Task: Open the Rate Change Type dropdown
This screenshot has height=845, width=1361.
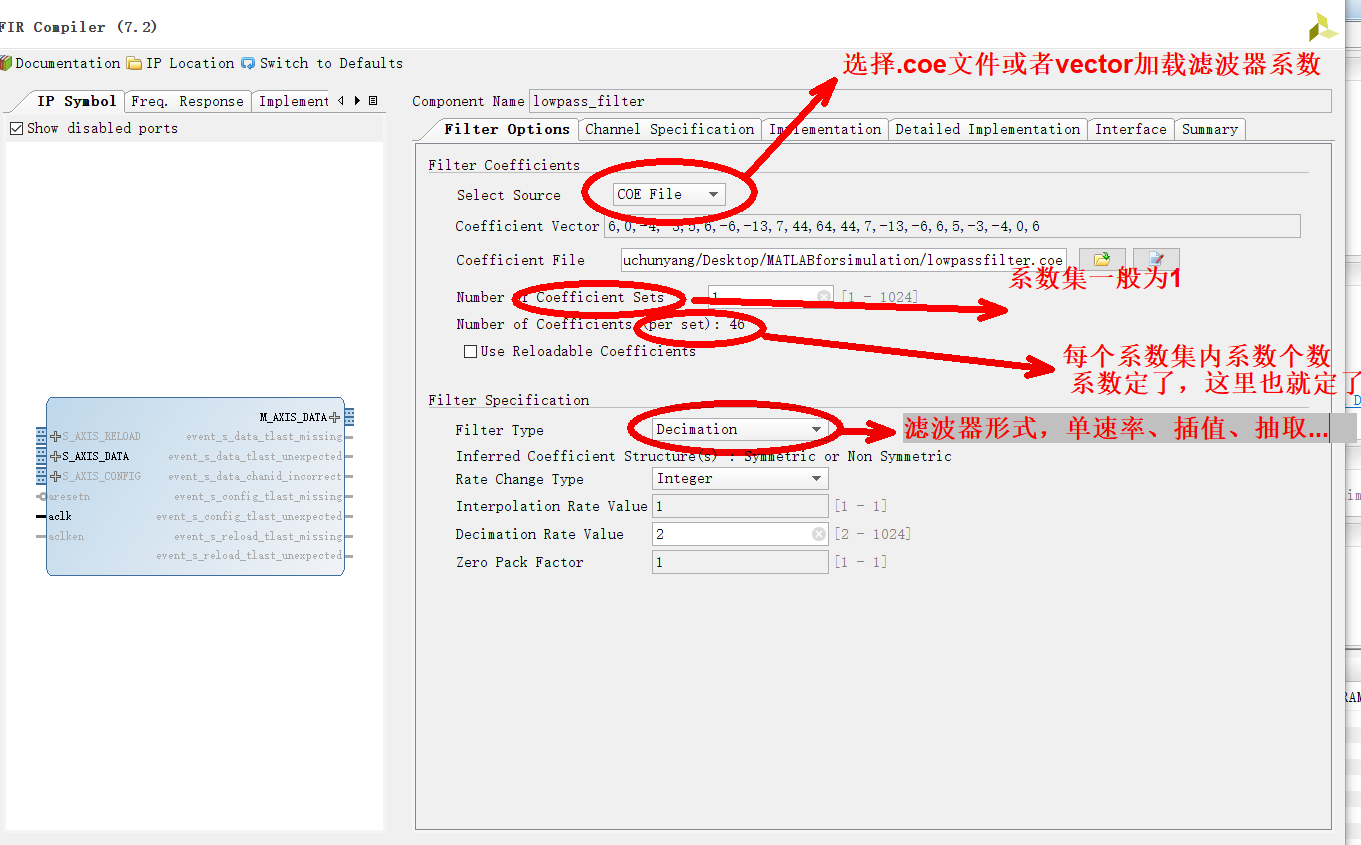Action: point(740,479)
